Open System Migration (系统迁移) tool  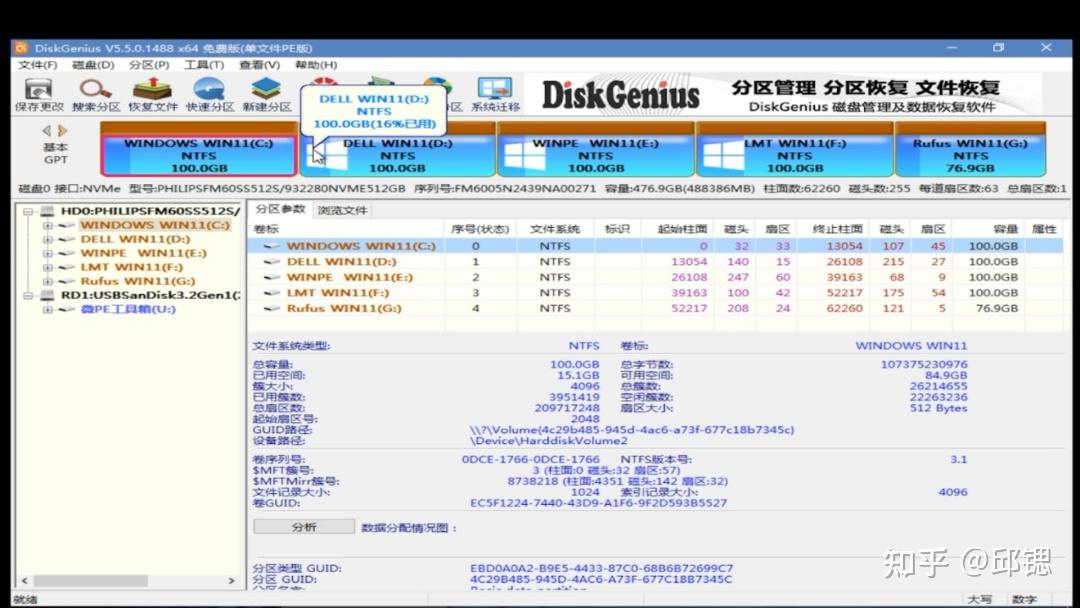495,95
